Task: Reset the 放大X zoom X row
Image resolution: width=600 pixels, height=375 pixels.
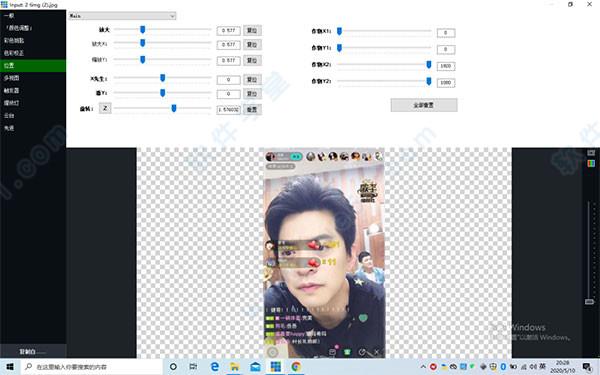Action: pos(252,45)
